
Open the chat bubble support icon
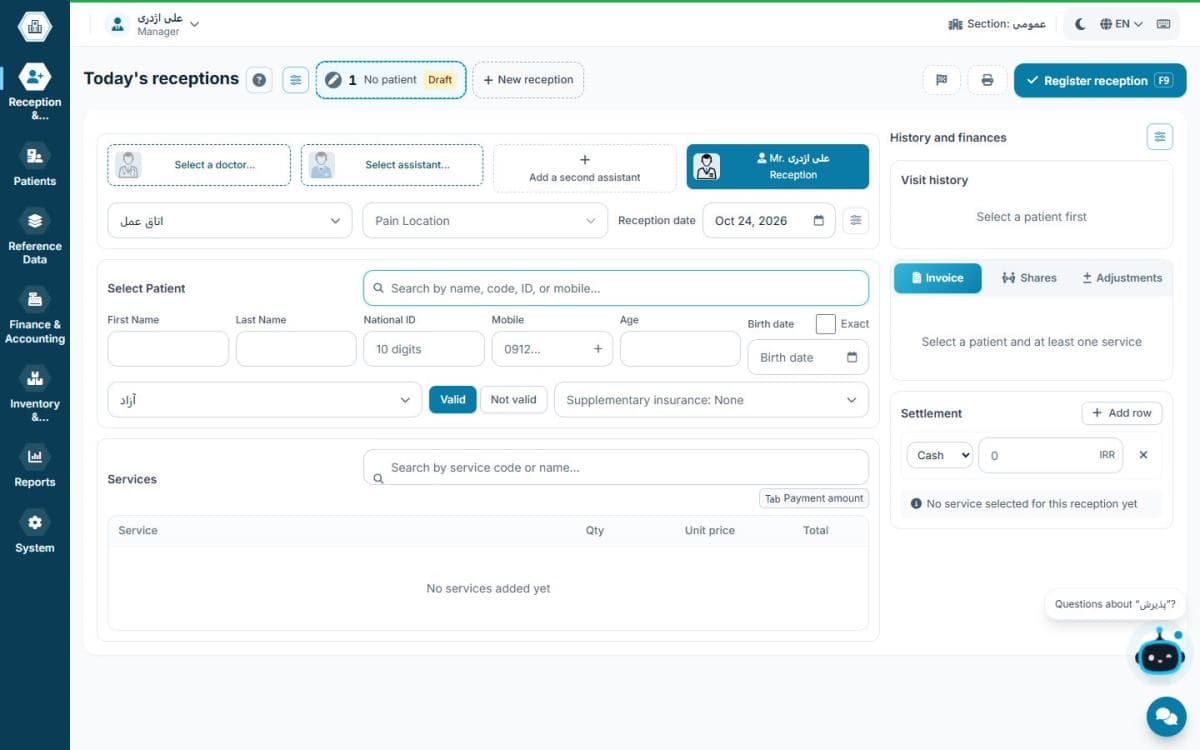click(1166, 716)
